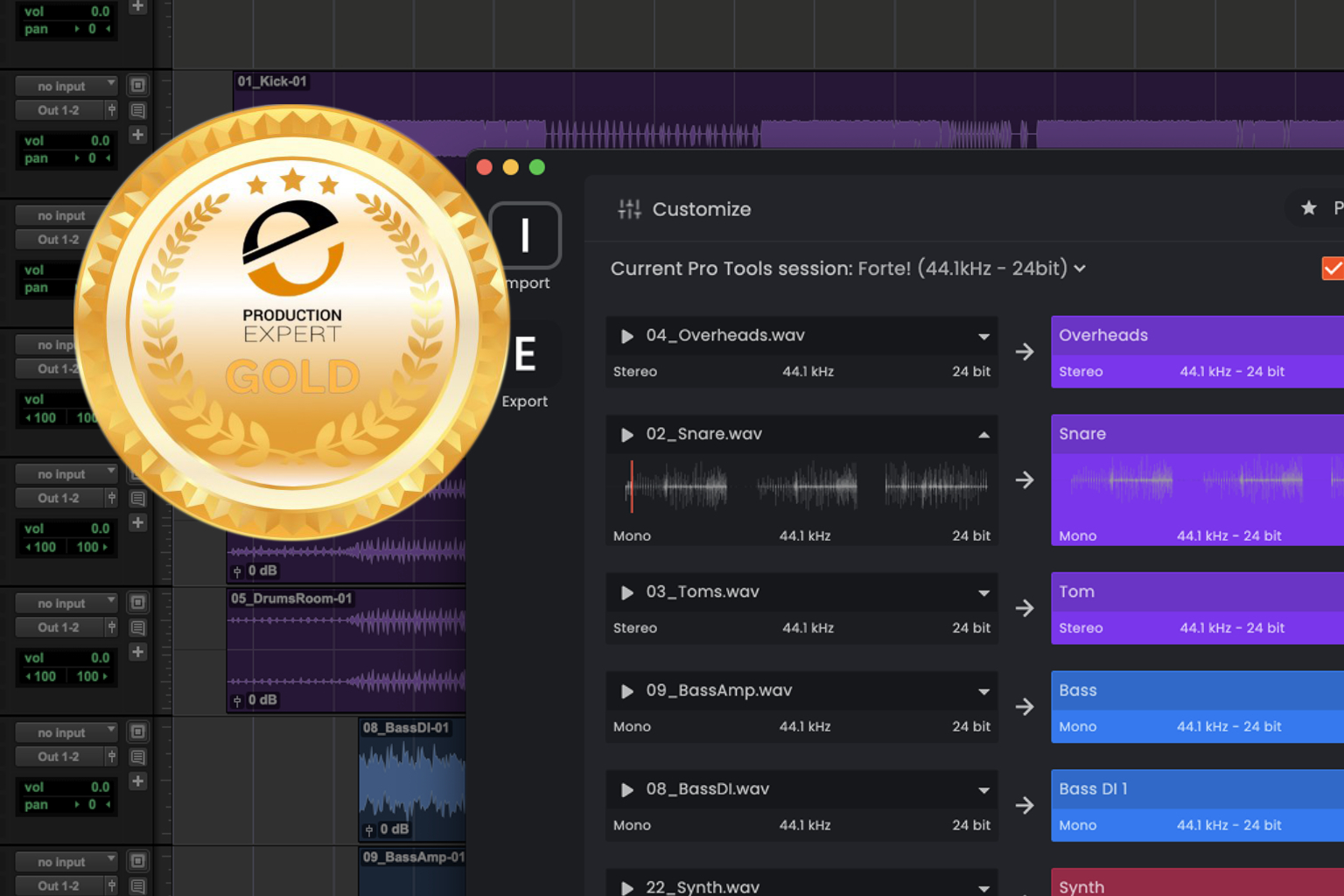
Task: Click clip gain fader on 08_BassDI-01 clip
Action: [x=369, y=829]
